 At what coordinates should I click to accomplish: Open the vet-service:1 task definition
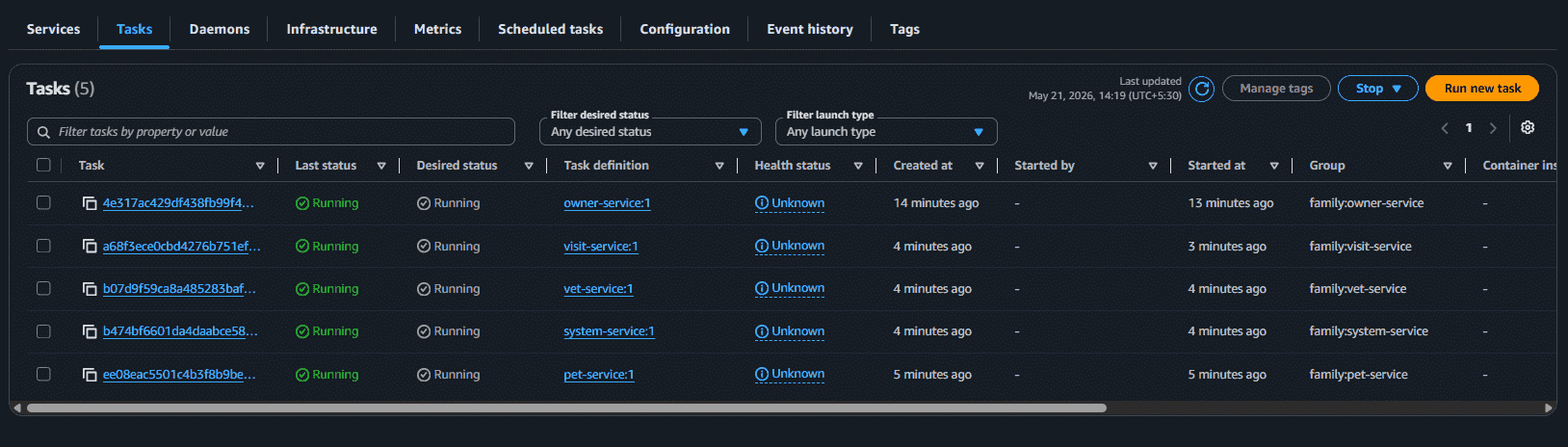pos(598,289)
